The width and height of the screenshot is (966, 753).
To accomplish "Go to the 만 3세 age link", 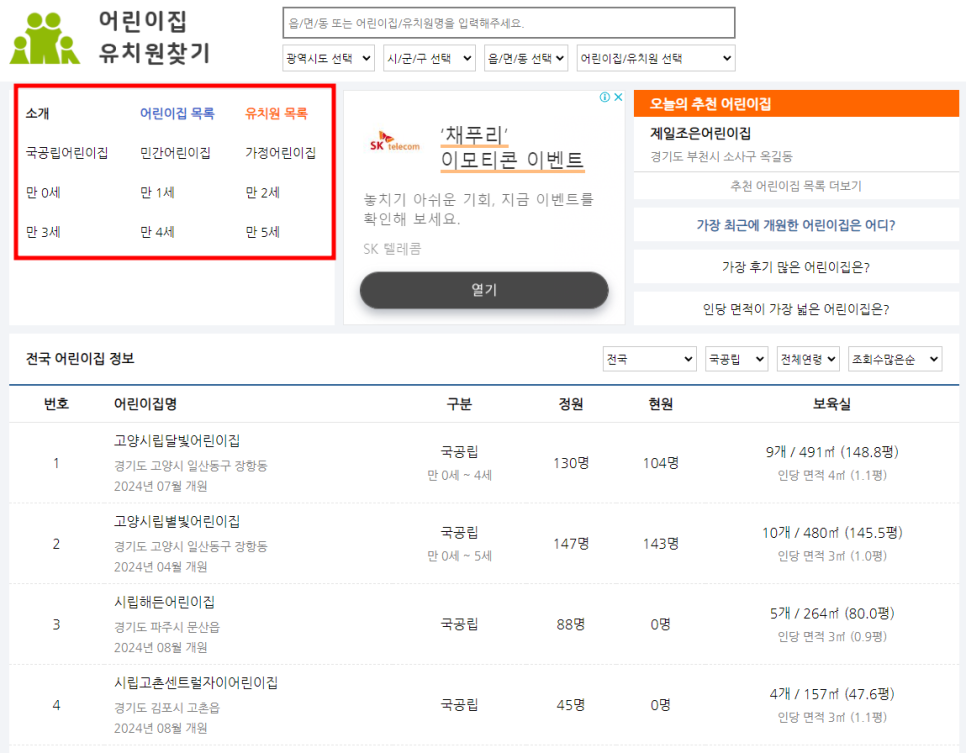I will pyautogui.click(x=44, y=232).
